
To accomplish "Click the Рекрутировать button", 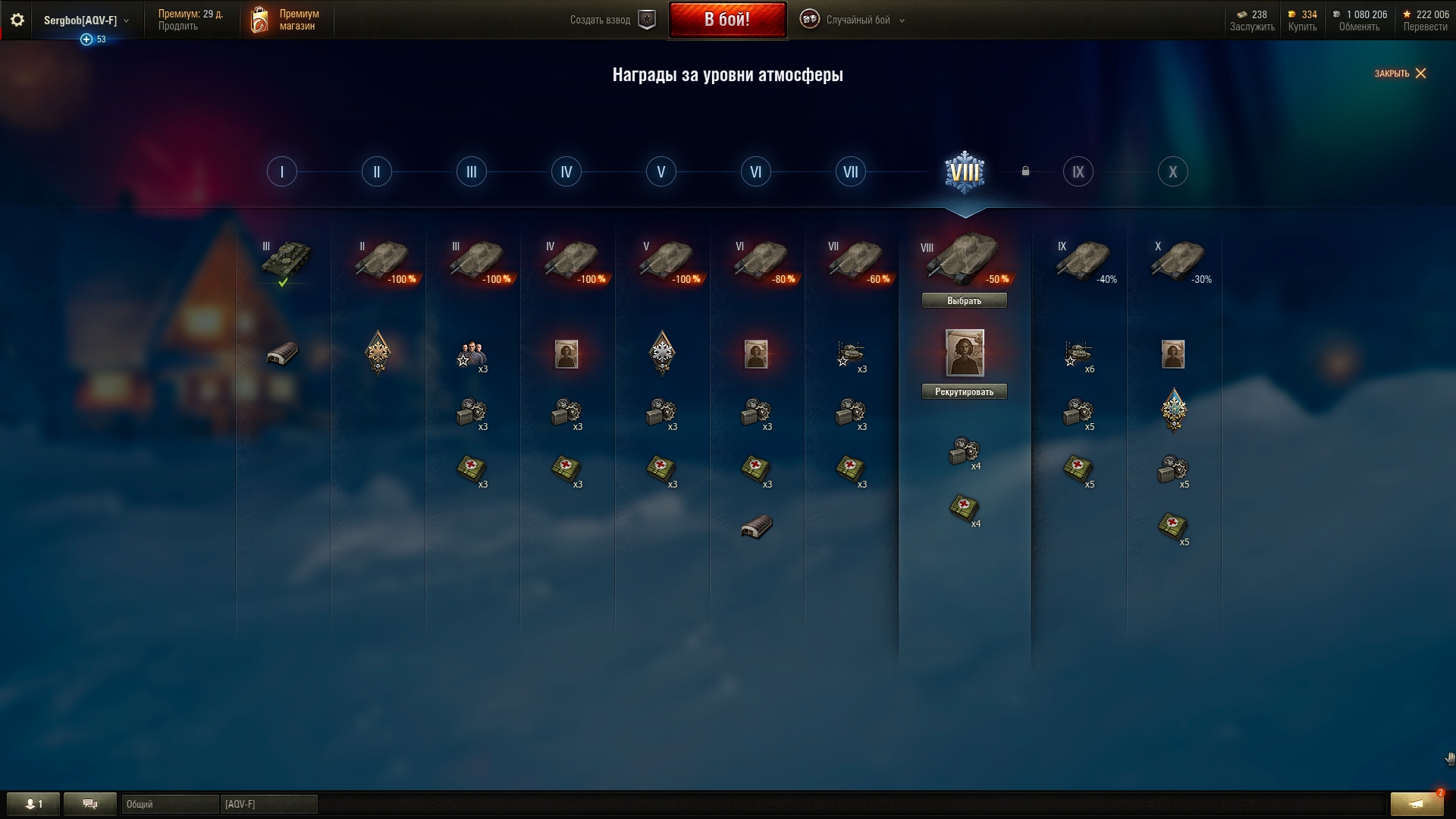I will (x=965, y=392).
